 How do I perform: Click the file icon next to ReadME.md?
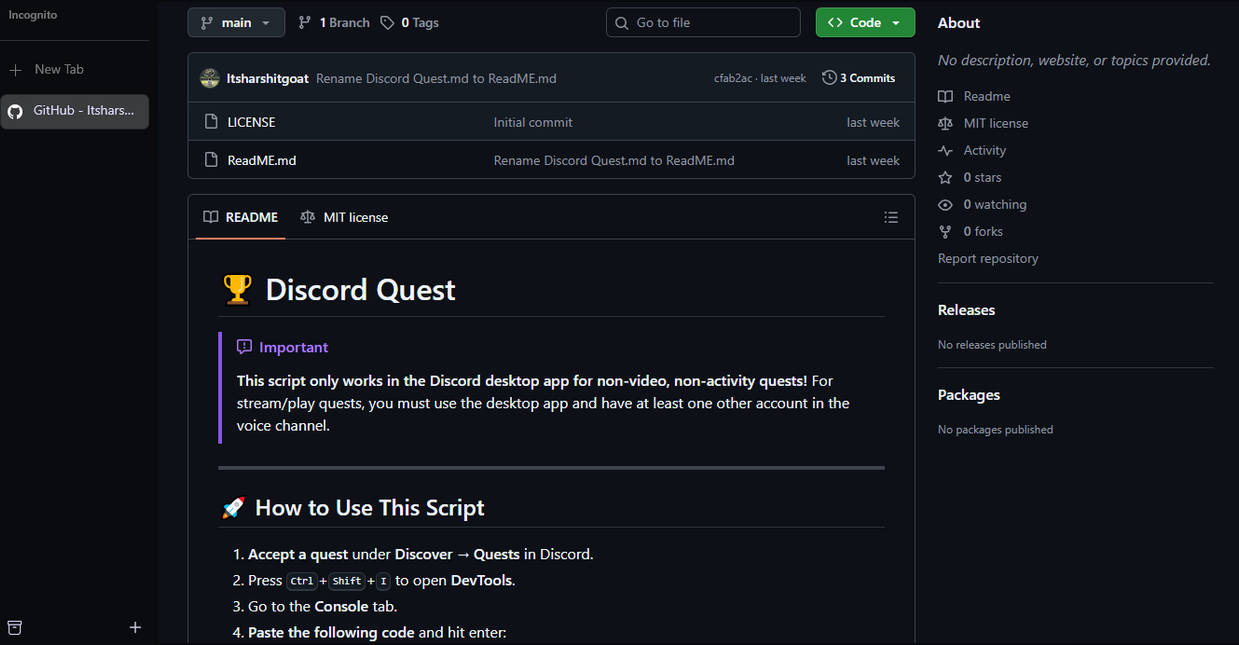pyautogui.click(x=211, y=160)
